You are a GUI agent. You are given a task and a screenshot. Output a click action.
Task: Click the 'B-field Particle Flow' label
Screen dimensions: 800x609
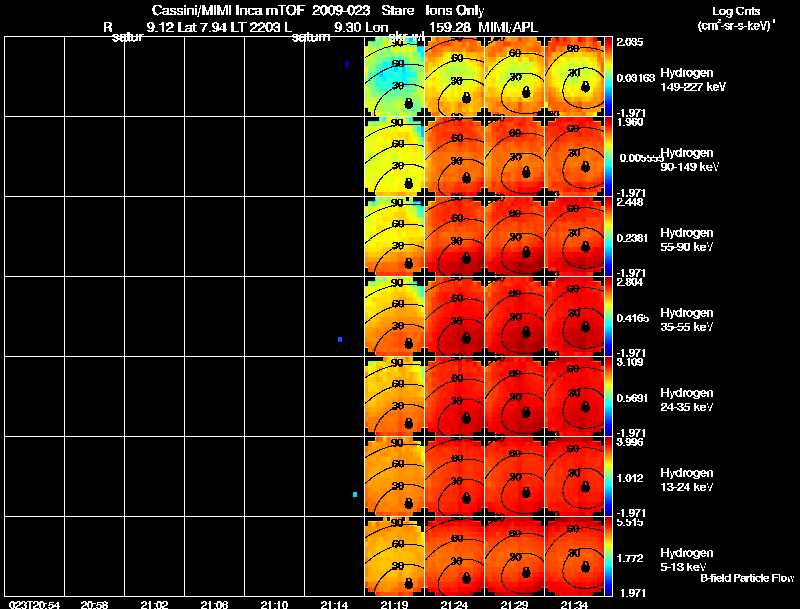[x=746, y=578]
